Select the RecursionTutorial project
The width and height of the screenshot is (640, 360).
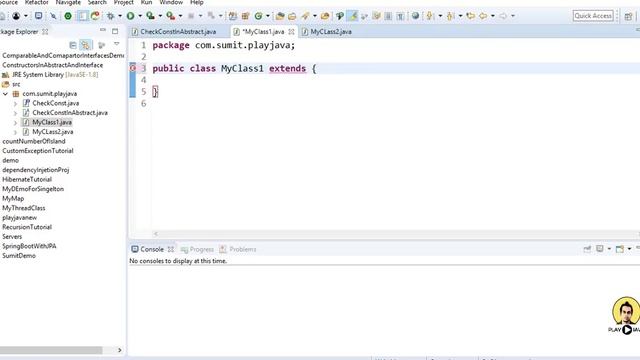(x=27, y=227)
